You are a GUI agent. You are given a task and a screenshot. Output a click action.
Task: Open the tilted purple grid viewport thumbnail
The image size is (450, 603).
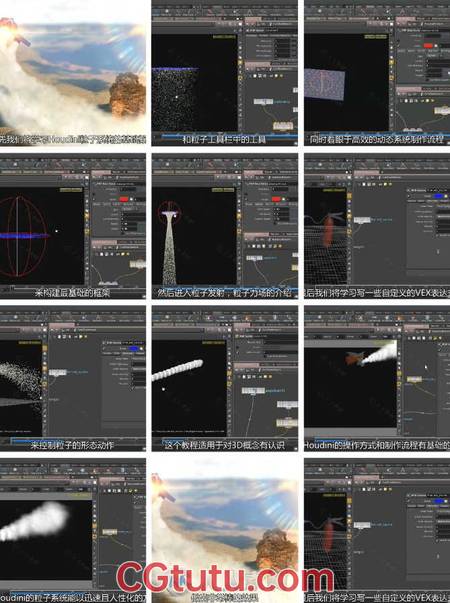[x=377, y=72]
